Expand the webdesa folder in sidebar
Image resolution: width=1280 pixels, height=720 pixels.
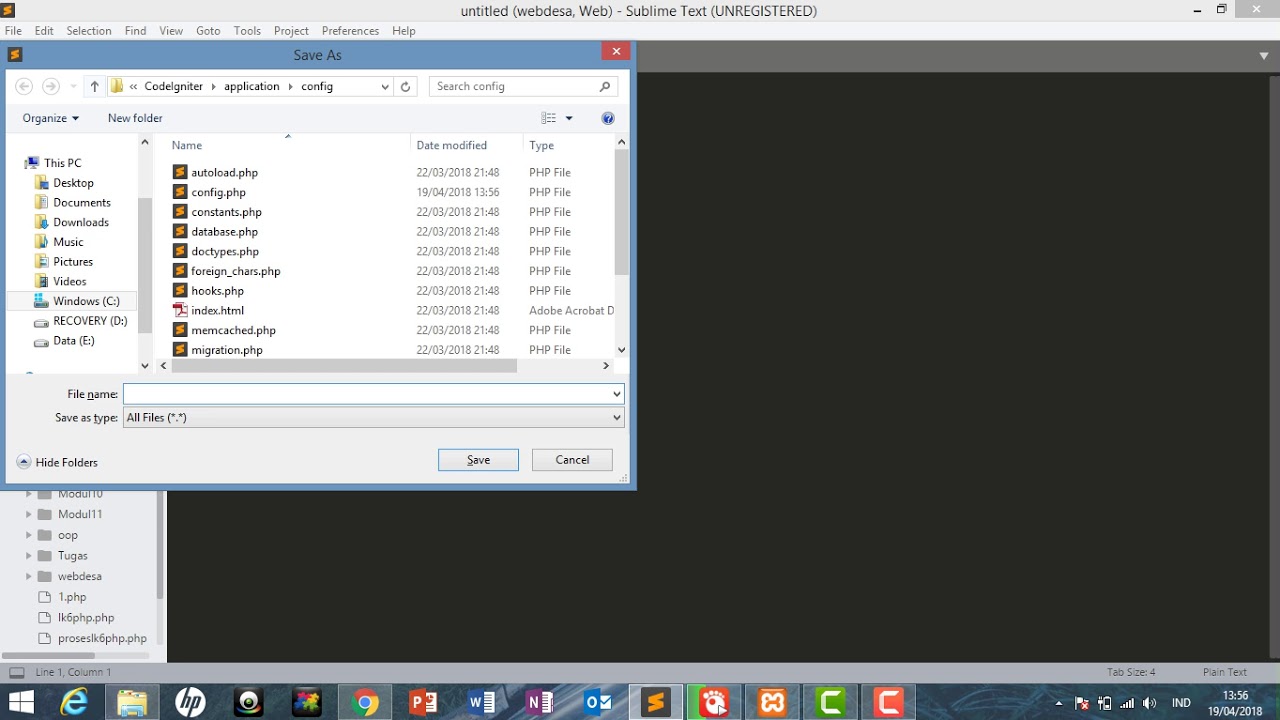click(x=29, y=576)
